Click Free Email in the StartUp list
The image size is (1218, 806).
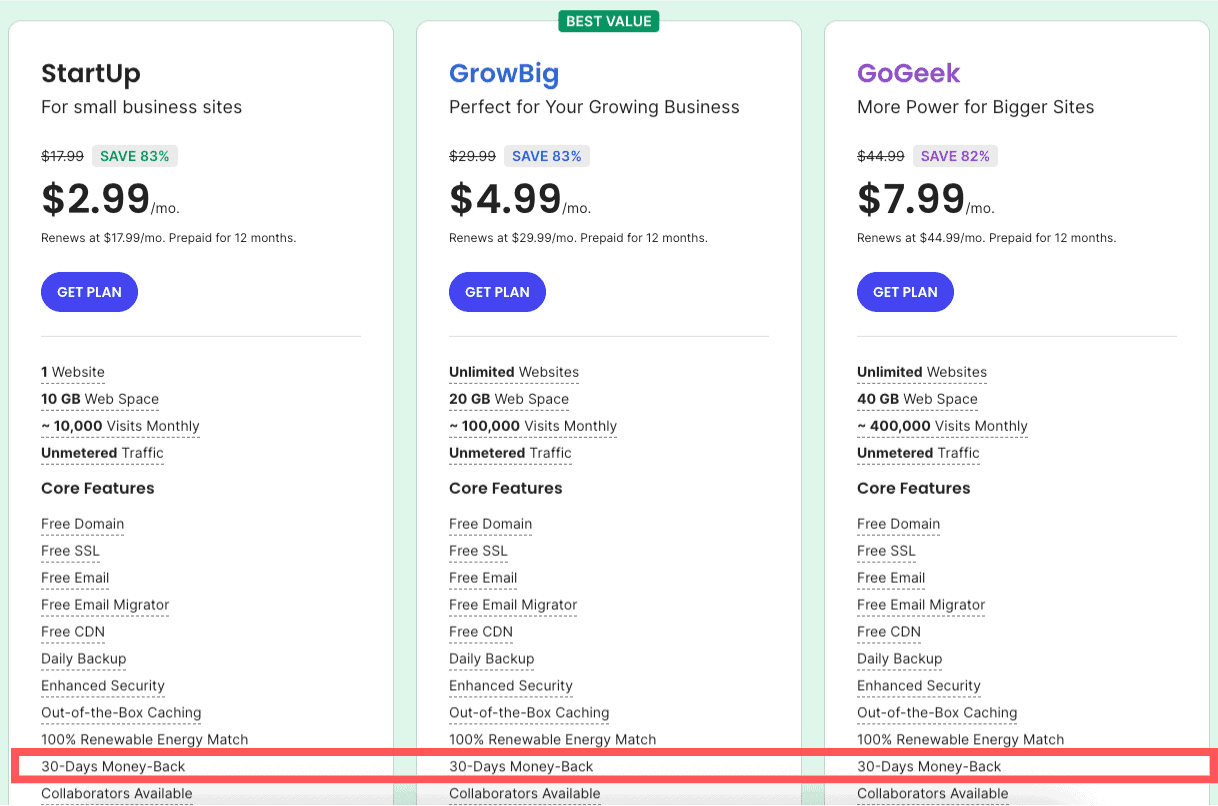click(75, 578)
